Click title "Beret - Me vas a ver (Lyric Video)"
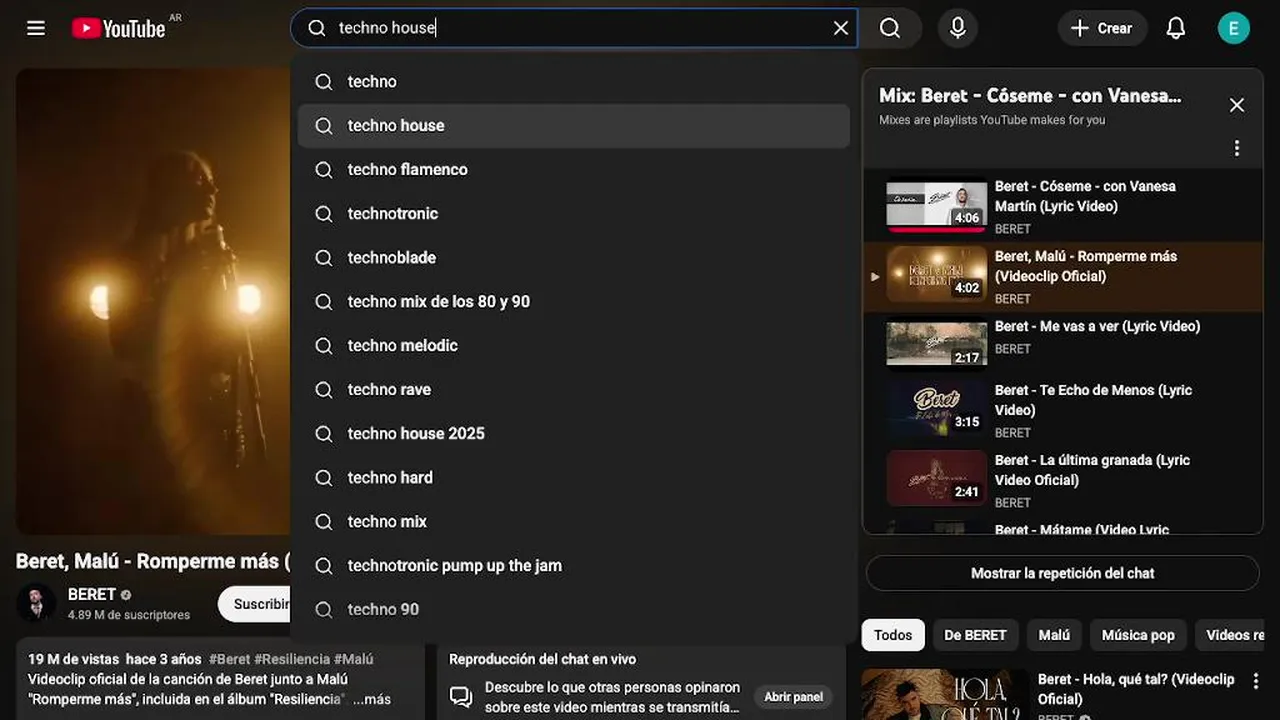1280x720 pixels. 1097,326
